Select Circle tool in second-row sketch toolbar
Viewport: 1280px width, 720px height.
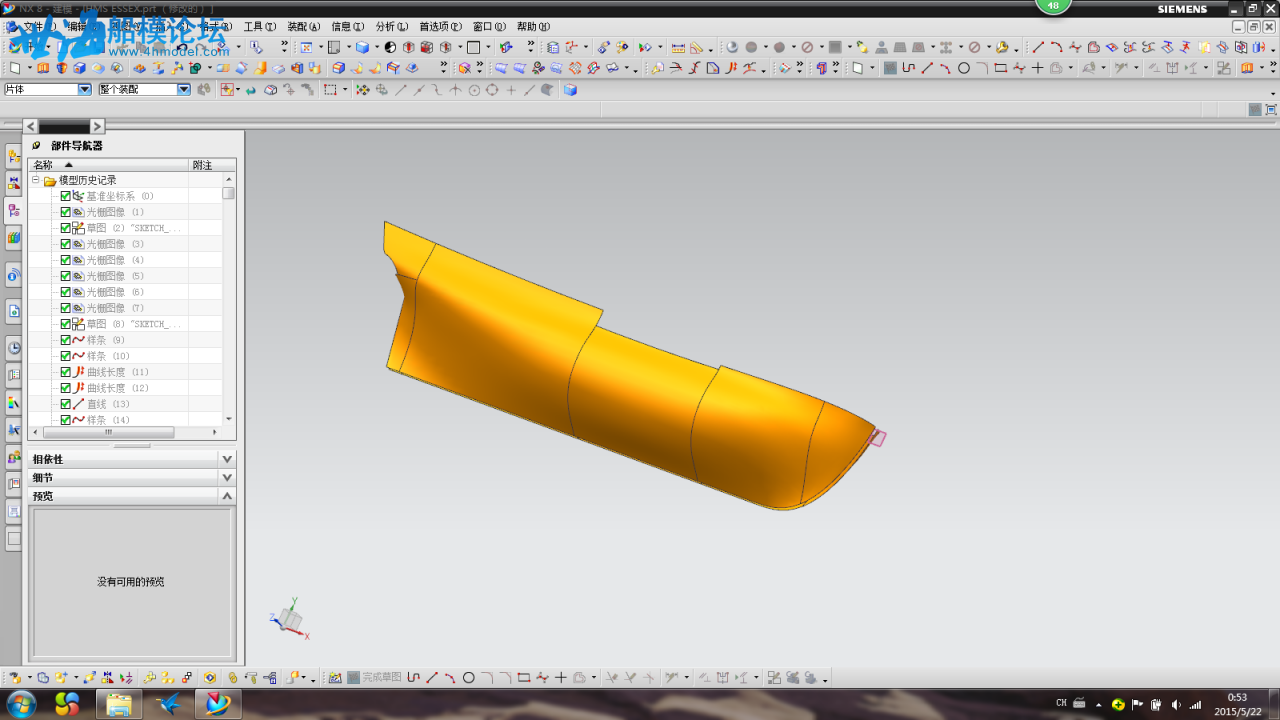click(964, 68)
